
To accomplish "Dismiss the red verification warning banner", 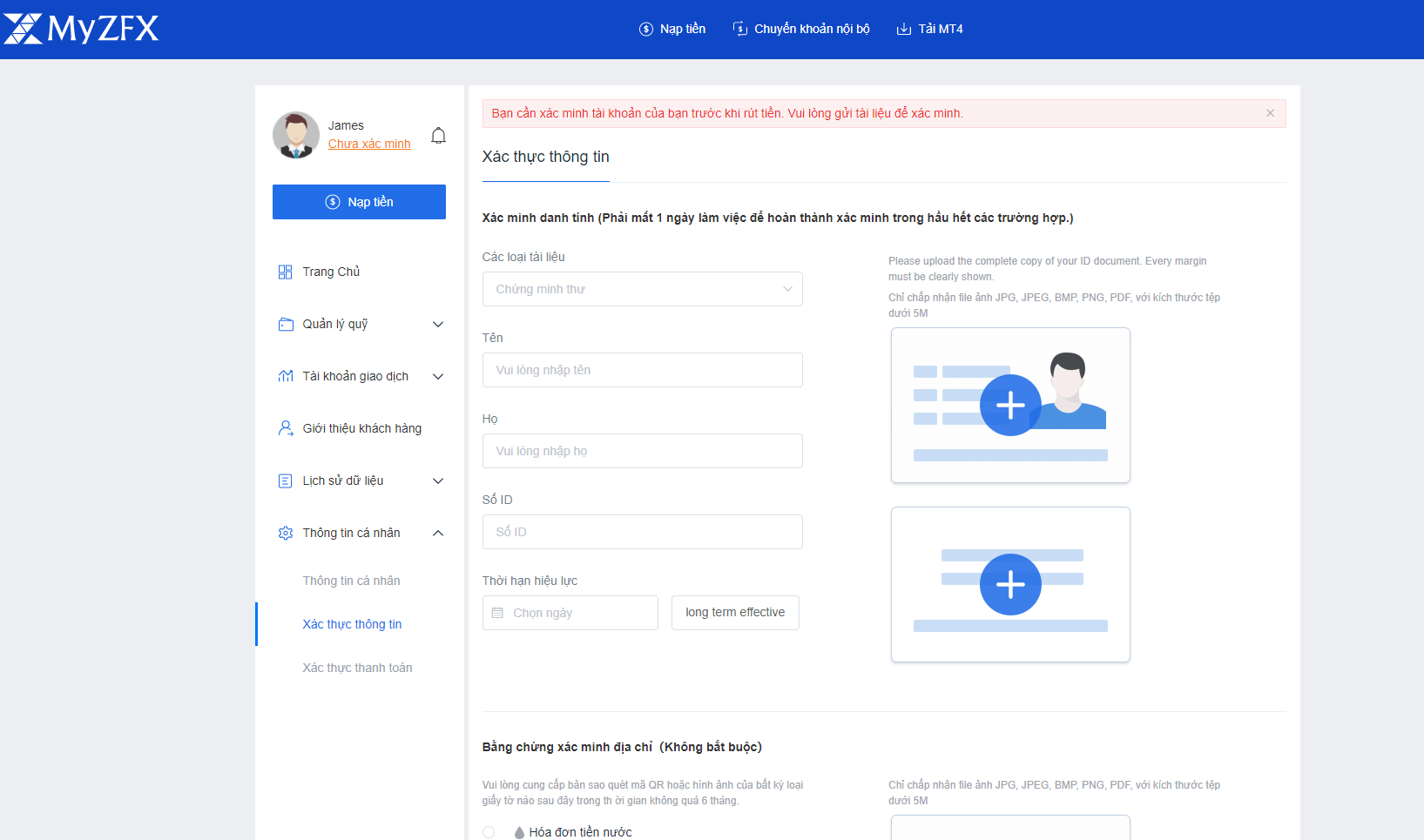I will [1270, 113].
